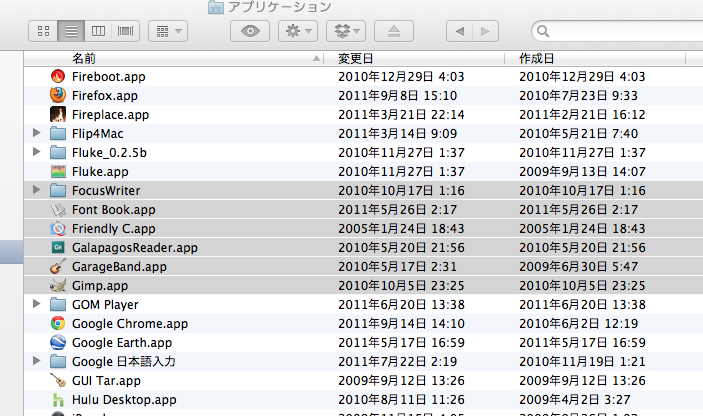Select the GUI Tar.app icon

click(58, 380)
